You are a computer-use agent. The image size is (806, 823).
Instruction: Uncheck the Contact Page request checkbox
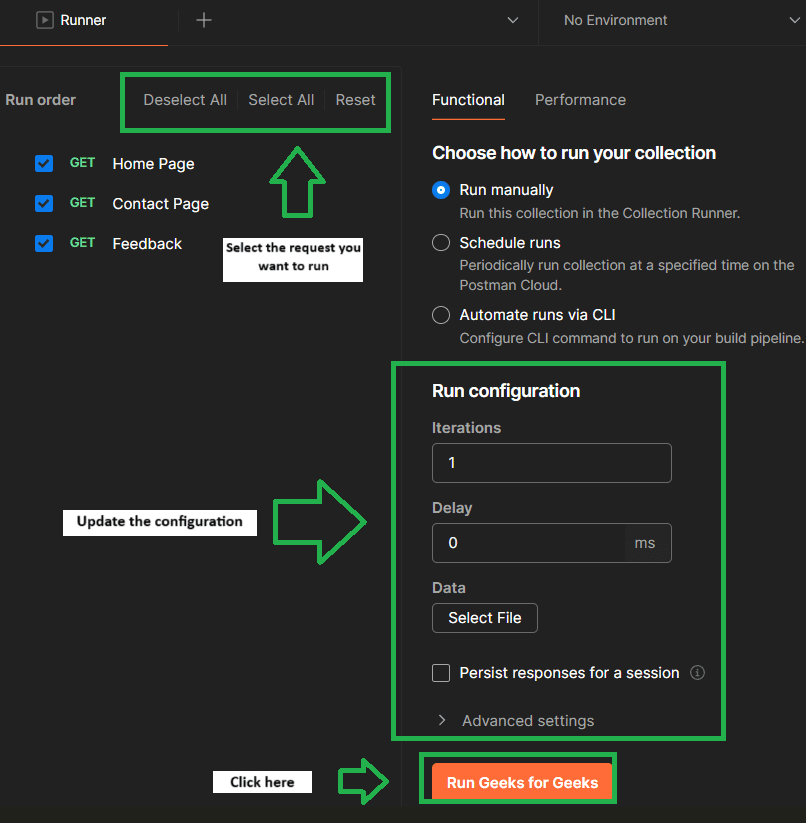tap(44, 203)
